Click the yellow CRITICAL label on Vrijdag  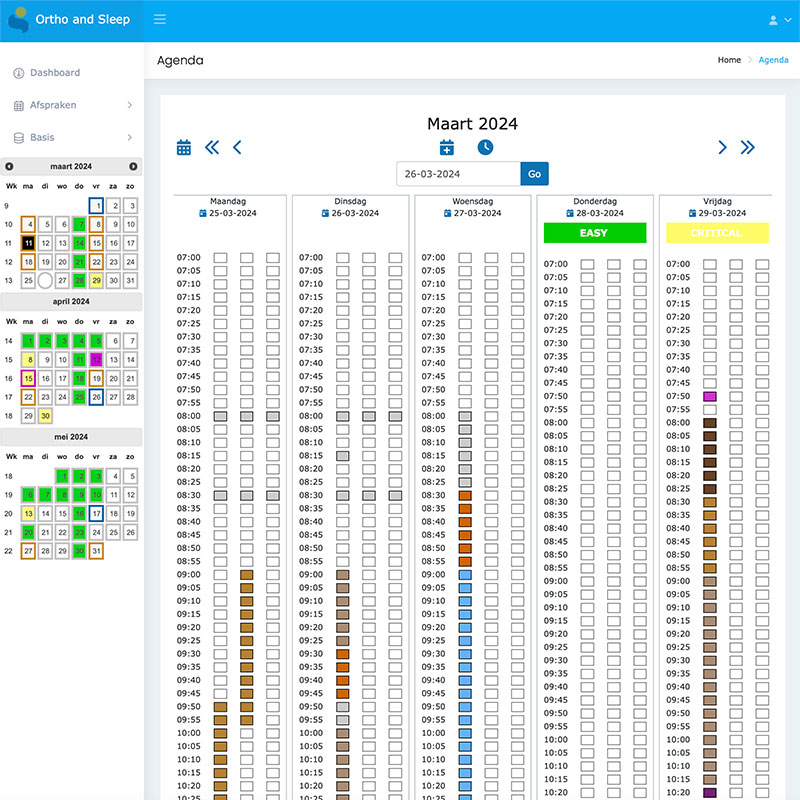[717, 233]
